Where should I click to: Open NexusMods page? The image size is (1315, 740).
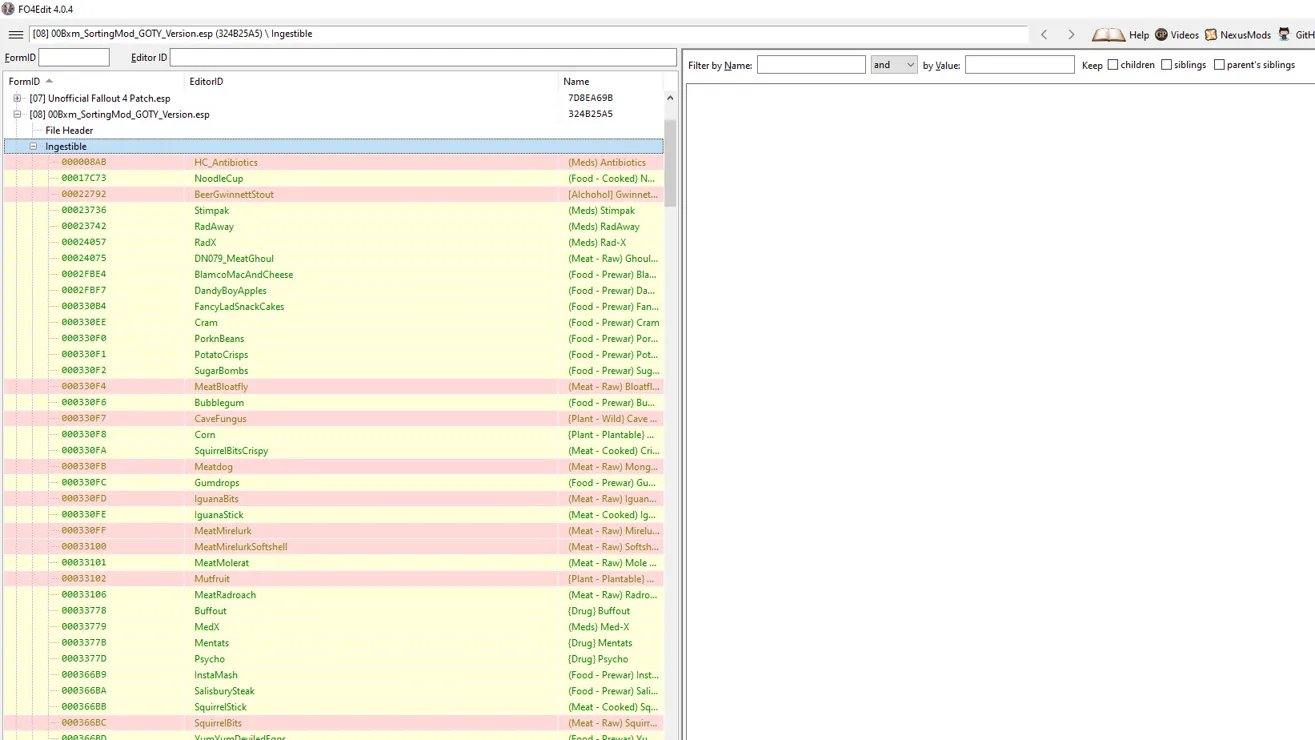pos(1237,35)
